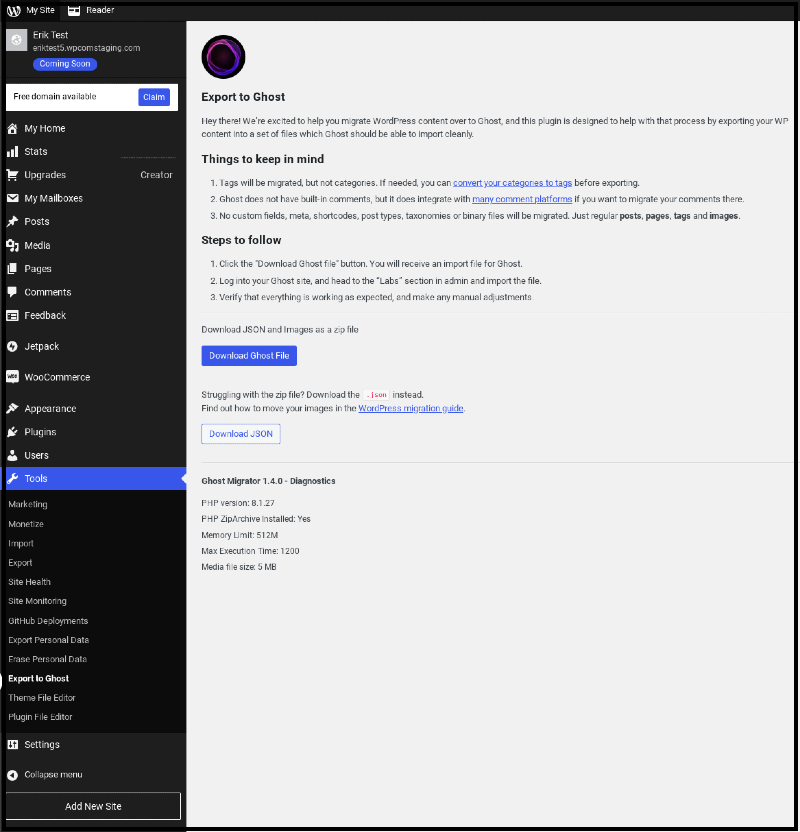Click the Upgrades shopping cart icon
Image resolution: width=800 pixels, height=832 pixels.
coord(12,175)
